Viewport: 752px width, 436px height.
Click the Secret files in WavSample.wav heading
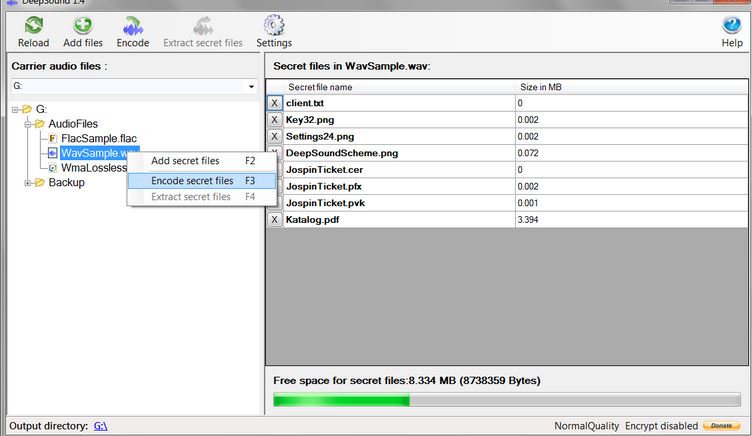[x=352, y=66]
